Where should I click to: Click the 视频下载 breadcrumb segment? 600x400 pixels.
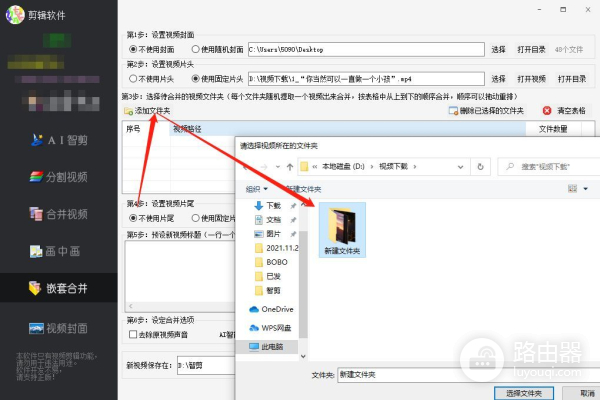[x=393, y=167]
